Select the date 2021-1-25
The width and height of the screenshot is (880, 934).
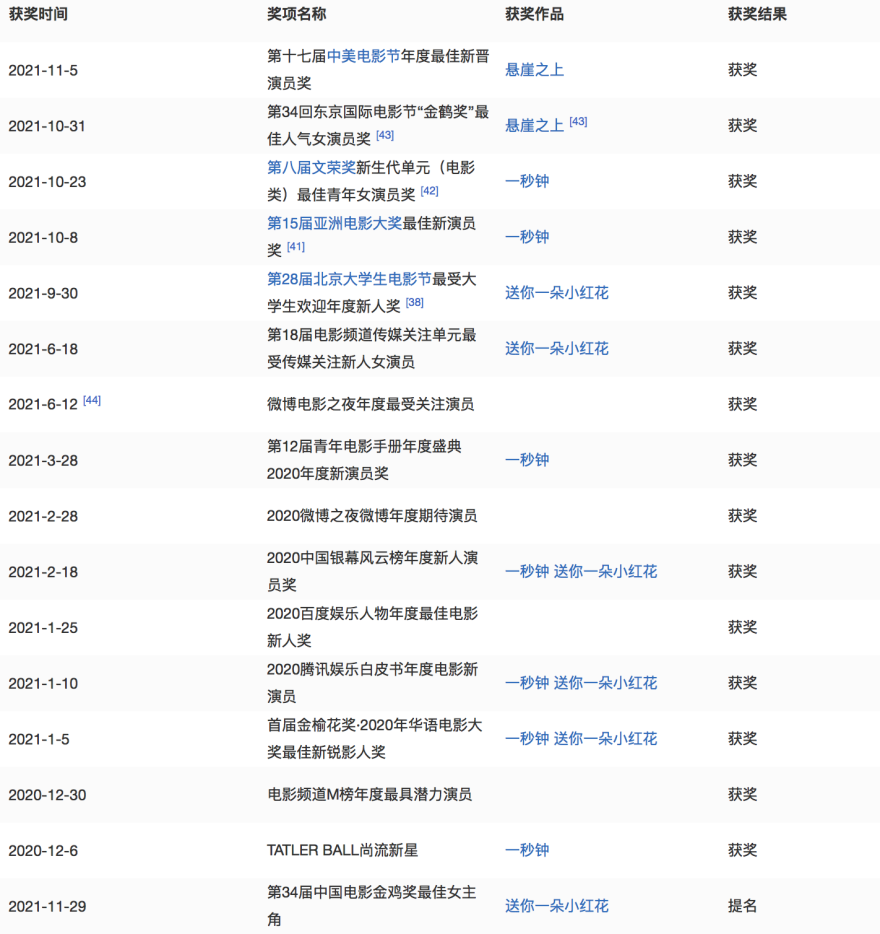pos(43,628)
